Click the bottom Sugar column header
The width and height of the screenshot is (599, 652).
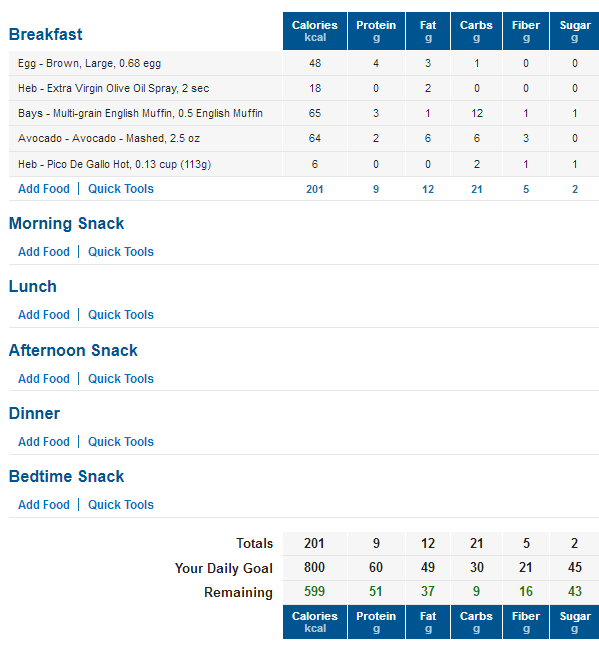coord(574,622)
